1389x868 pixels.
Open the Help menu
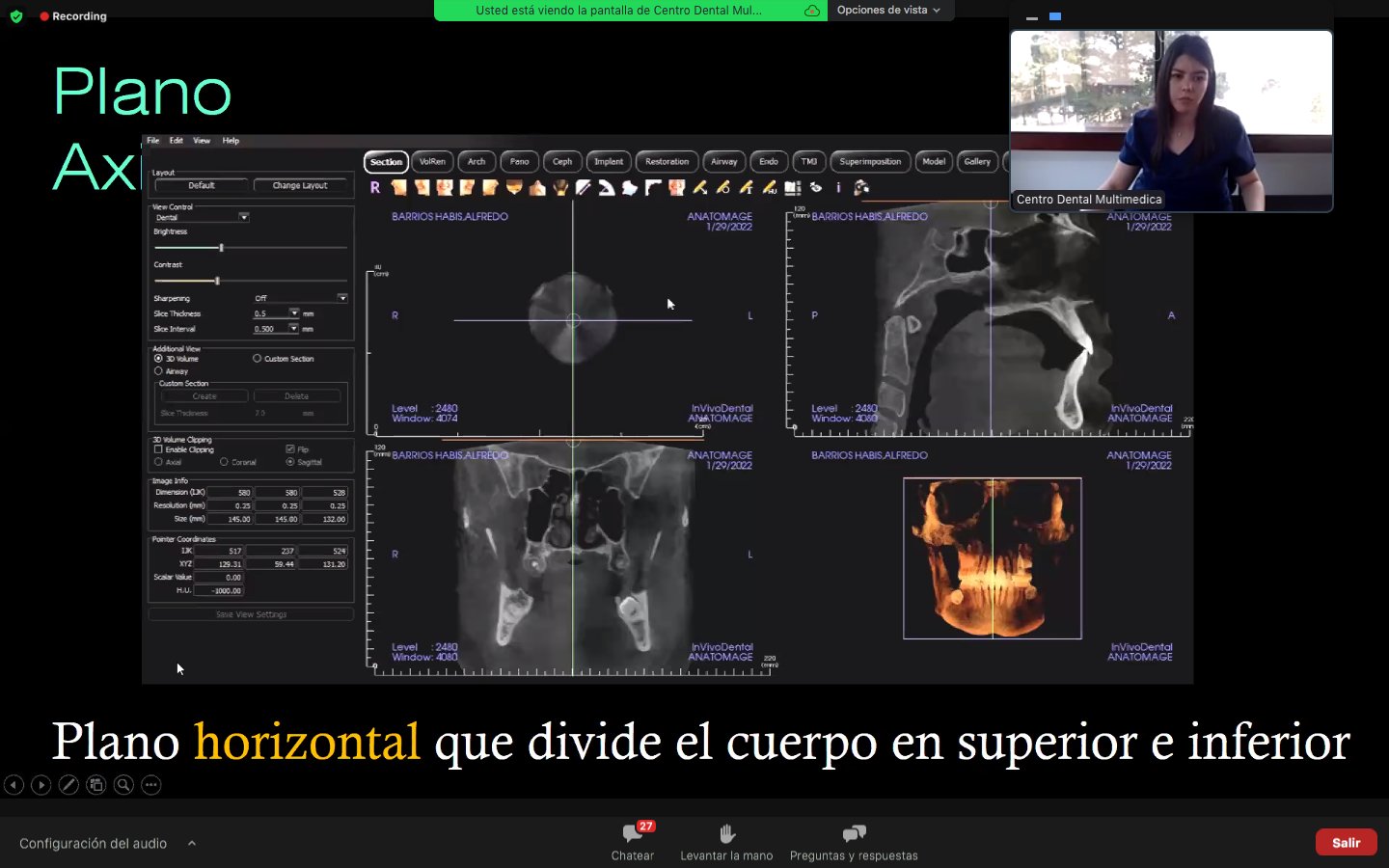coord(231,141)
